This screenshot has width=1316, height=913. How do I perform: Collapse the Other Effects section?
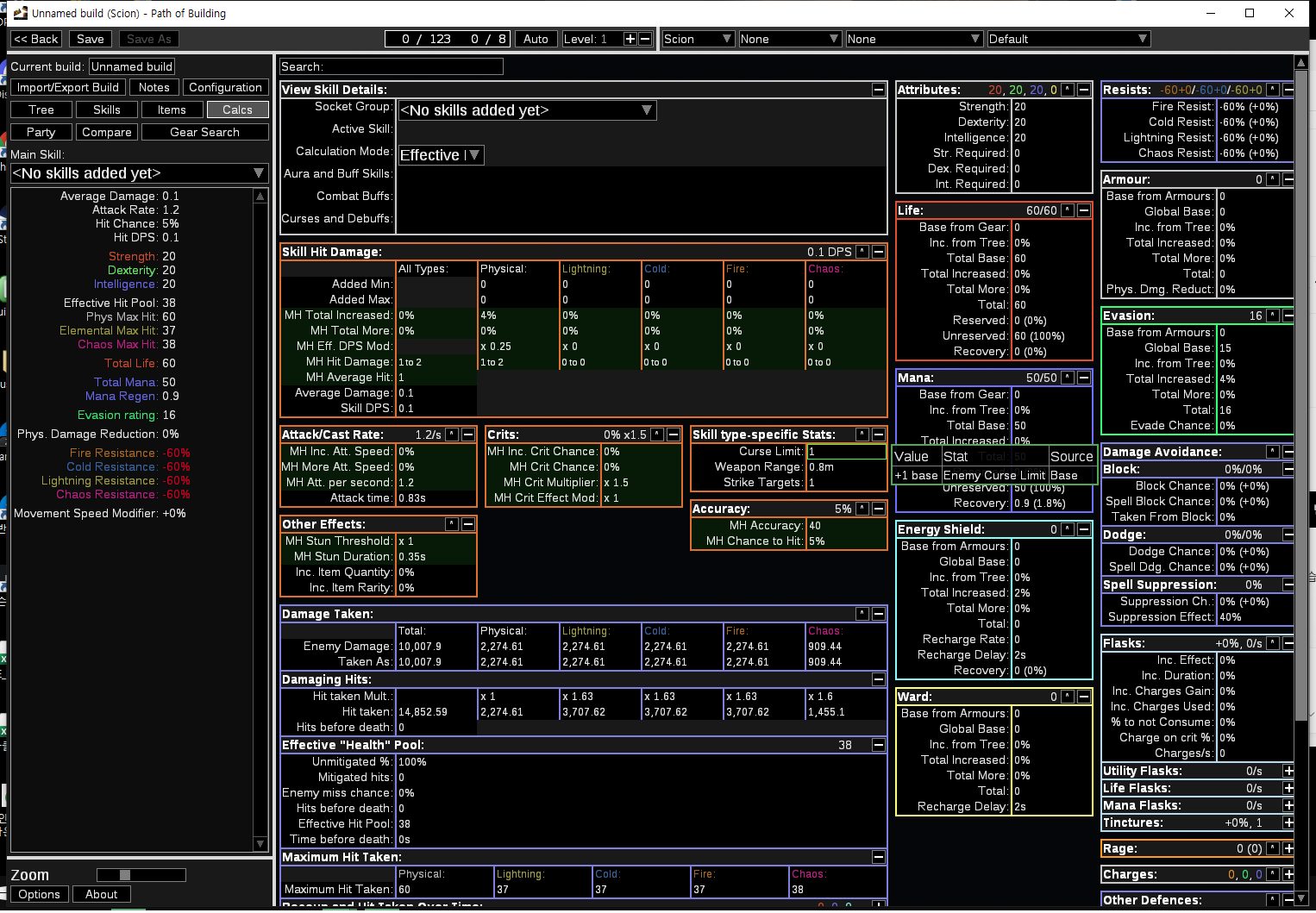[x=468, y=524]
